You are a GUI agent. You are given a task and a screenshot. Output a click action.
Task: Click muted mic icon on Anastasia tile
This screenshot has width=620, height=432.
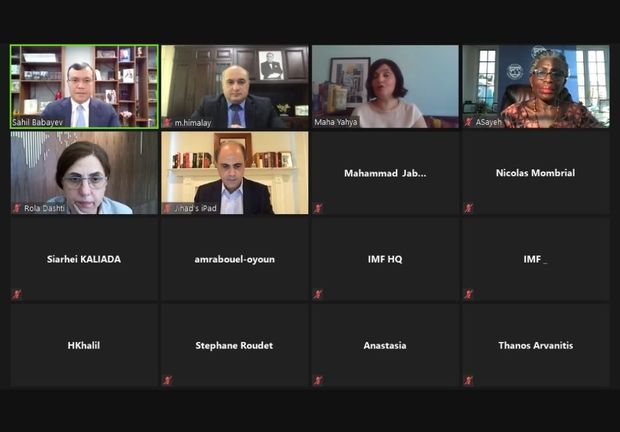(318, 380)
